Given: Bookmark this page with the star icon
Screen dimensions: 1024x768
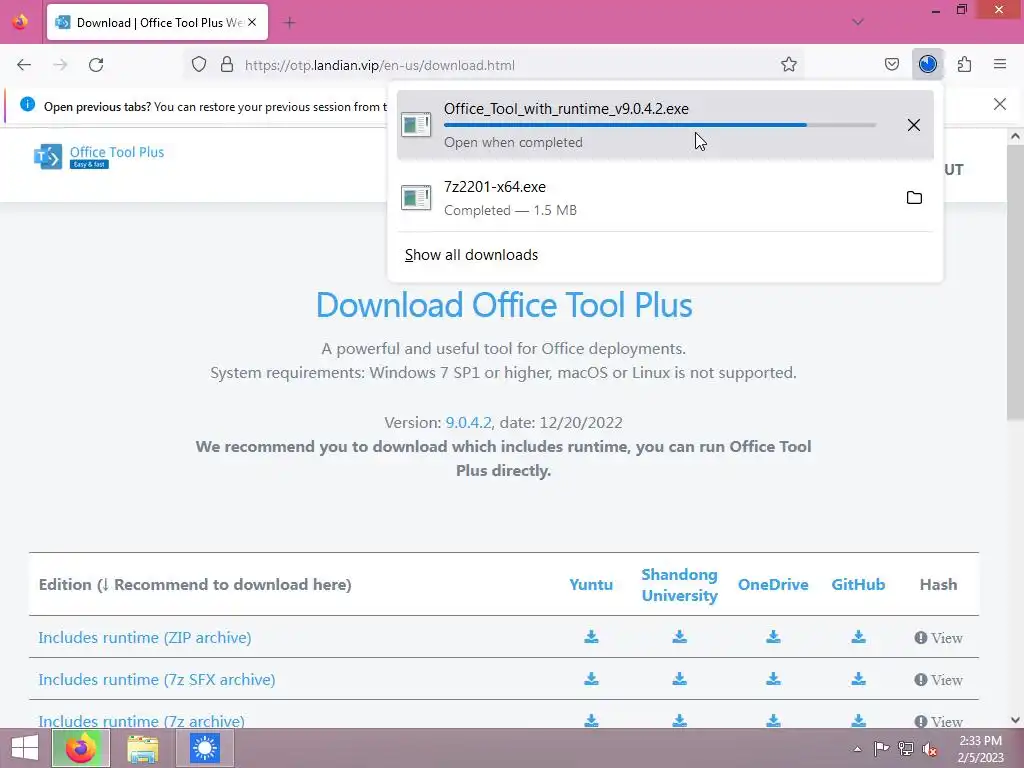Looking at the screenshot, I should coord(789,65).
